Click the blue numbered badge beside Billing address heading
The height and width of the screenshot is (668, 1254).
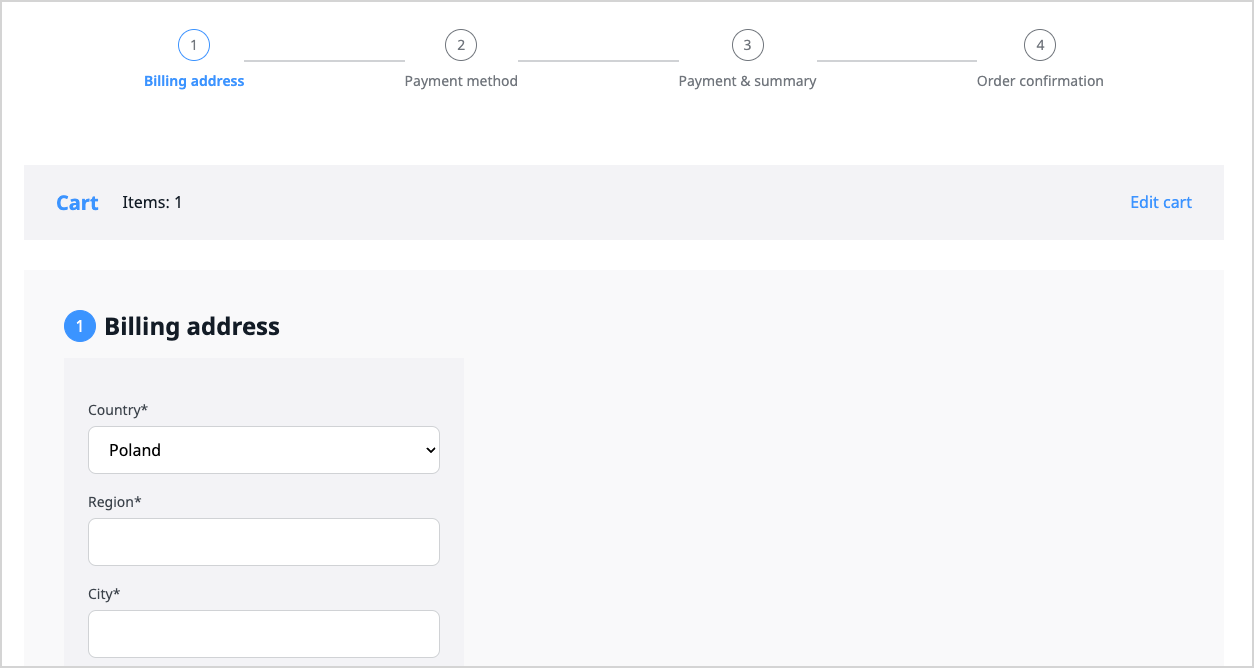tap(80, 326)
